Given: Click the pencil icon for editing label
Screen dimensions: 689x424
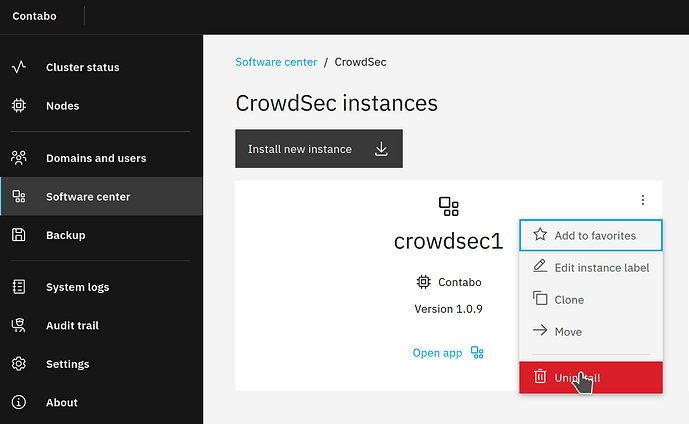Looking at the screenshot, I should (x=540, y=266).
